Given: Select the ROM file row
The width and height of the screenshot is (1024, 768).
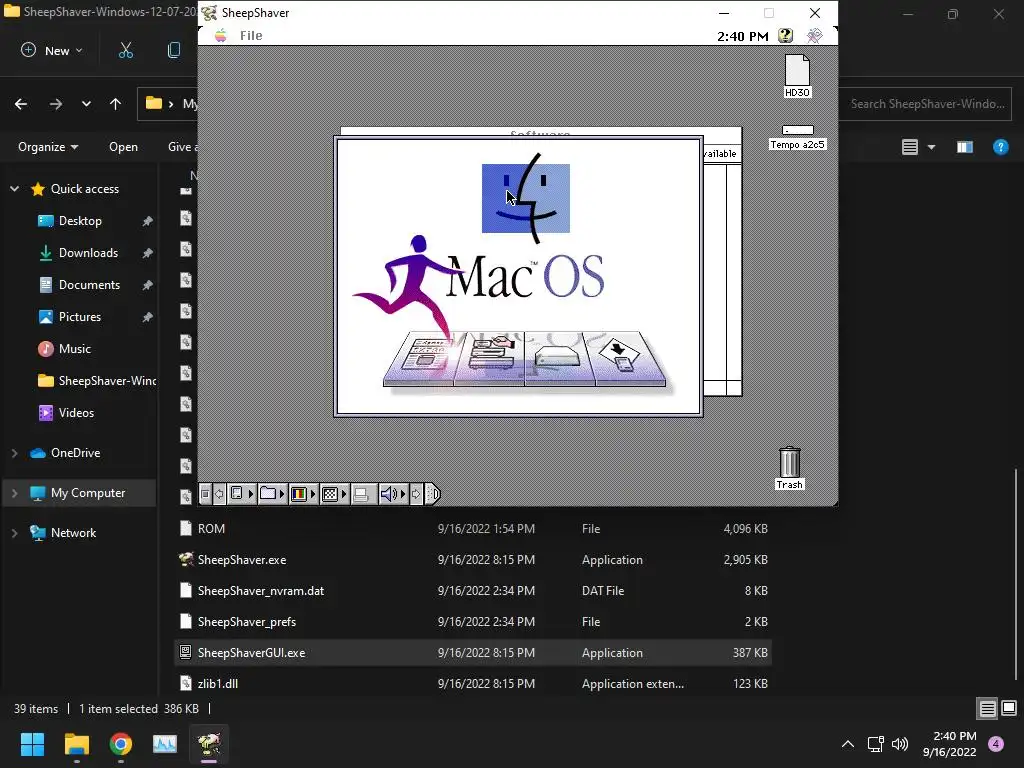Looking at the screenshot, I should 473,528.
